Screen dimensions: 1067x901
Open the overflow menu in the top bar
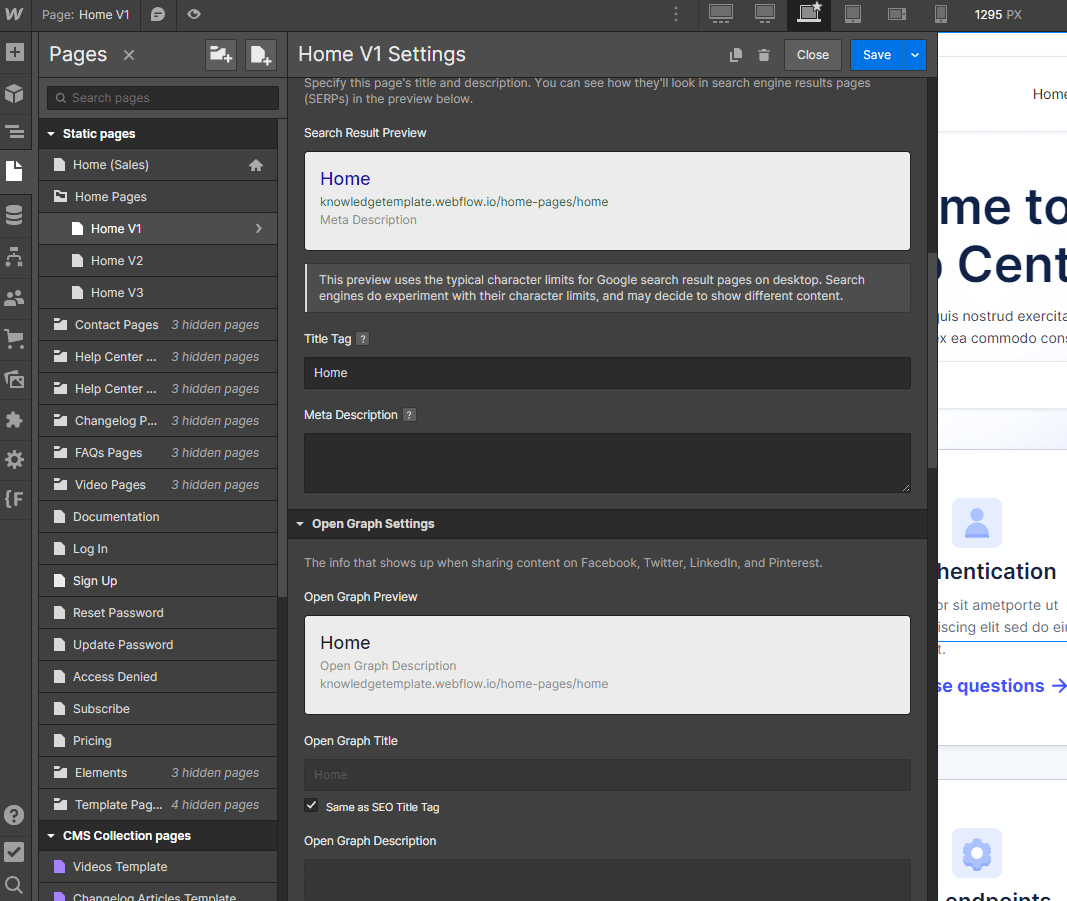676,14
